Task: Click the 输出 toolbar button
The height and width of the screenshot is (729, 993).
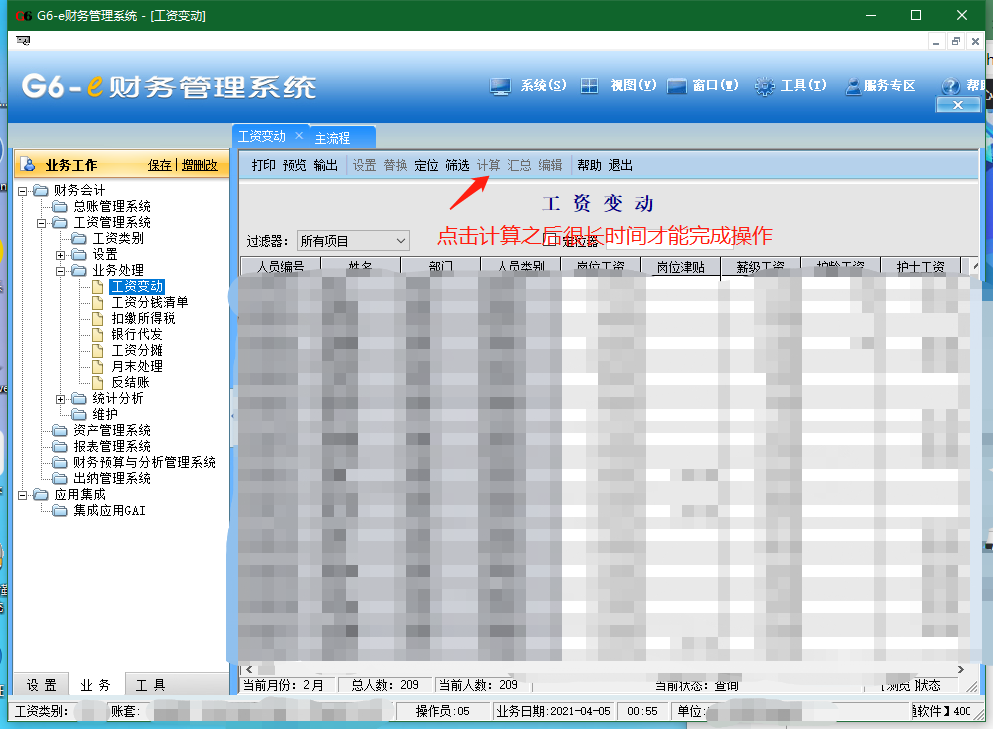Action: click(326, 165)
